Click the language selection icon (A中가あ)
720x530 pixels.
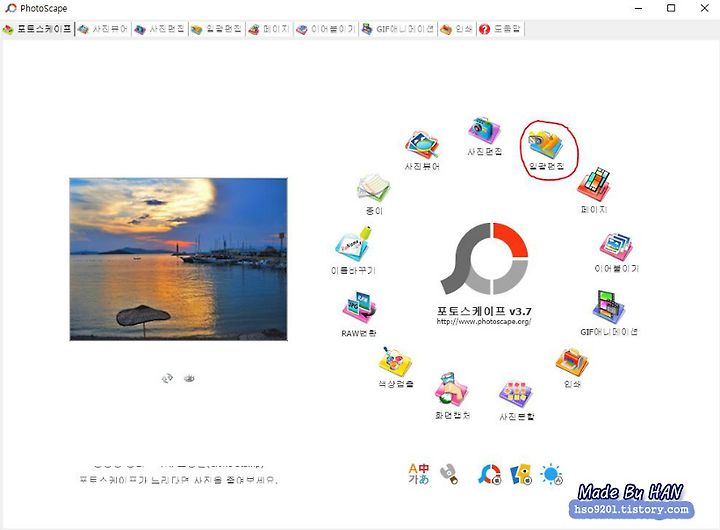pos(419,474)
